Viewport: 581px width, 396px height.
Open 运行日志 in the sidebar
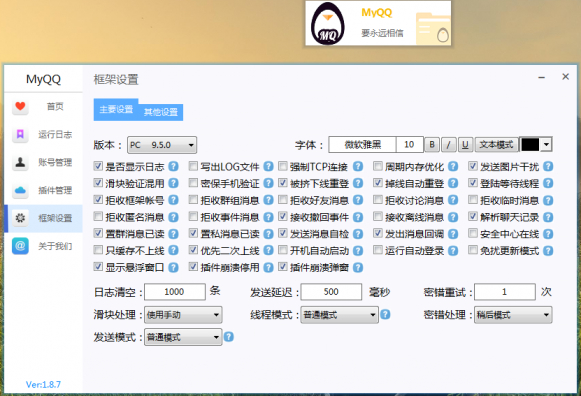[43, 134]
